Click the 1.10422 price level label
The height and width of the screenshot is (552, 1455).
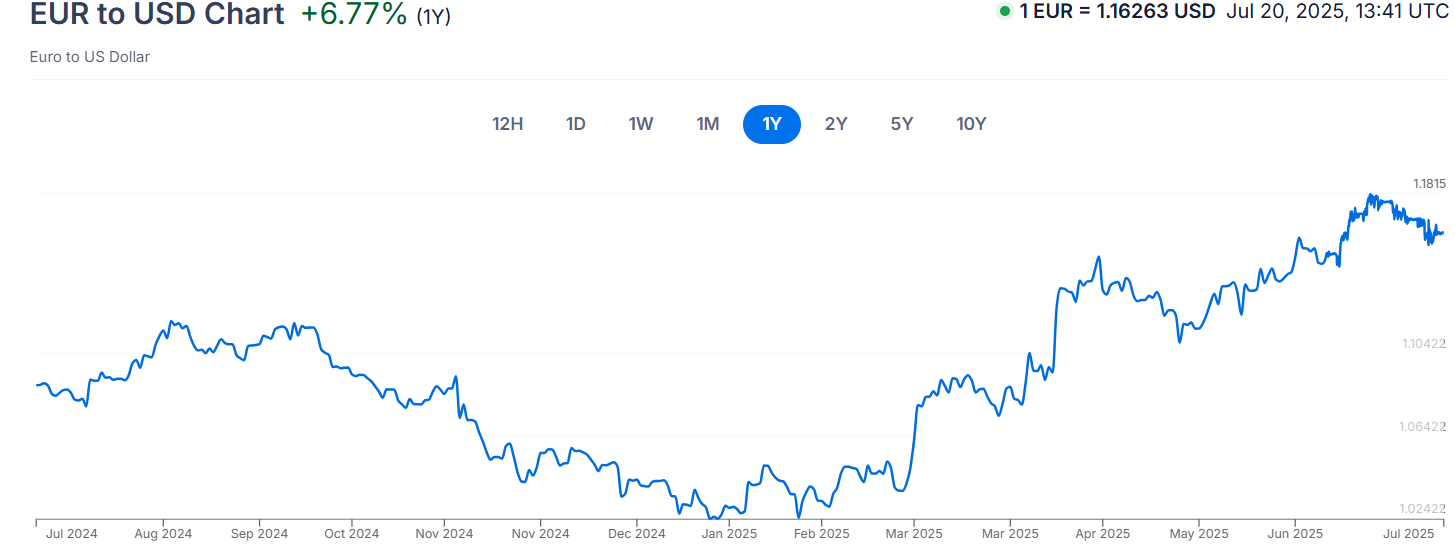1424,344
